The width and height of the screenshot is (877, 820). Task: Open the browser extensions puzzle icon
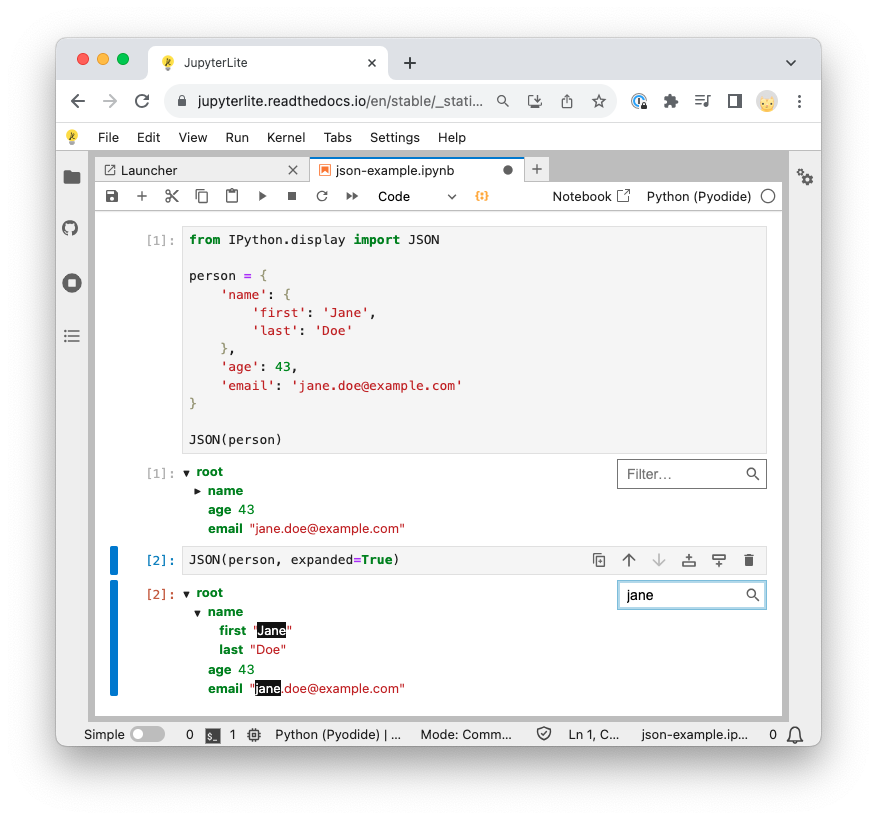(x=671, y=101)
